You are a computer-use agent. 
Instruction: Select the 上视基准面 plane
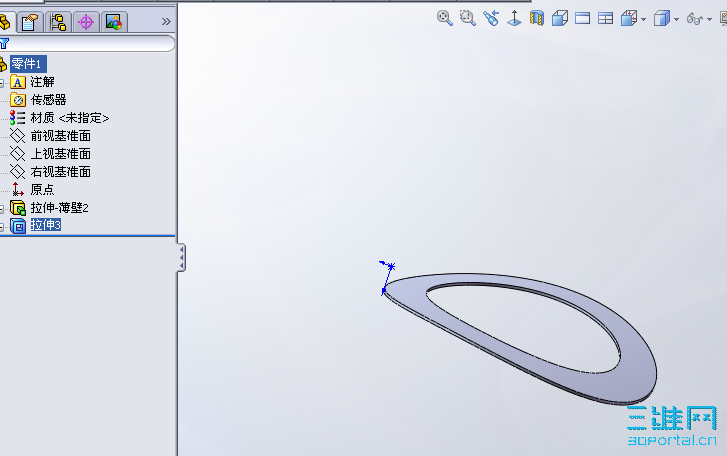point(60,154)
